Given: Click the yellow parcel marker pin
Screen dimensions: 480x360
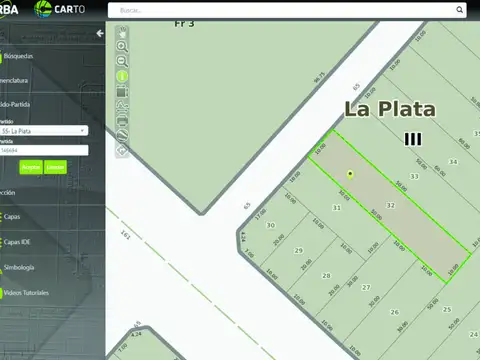Looking at the screenshot, I should pos(350,175).
